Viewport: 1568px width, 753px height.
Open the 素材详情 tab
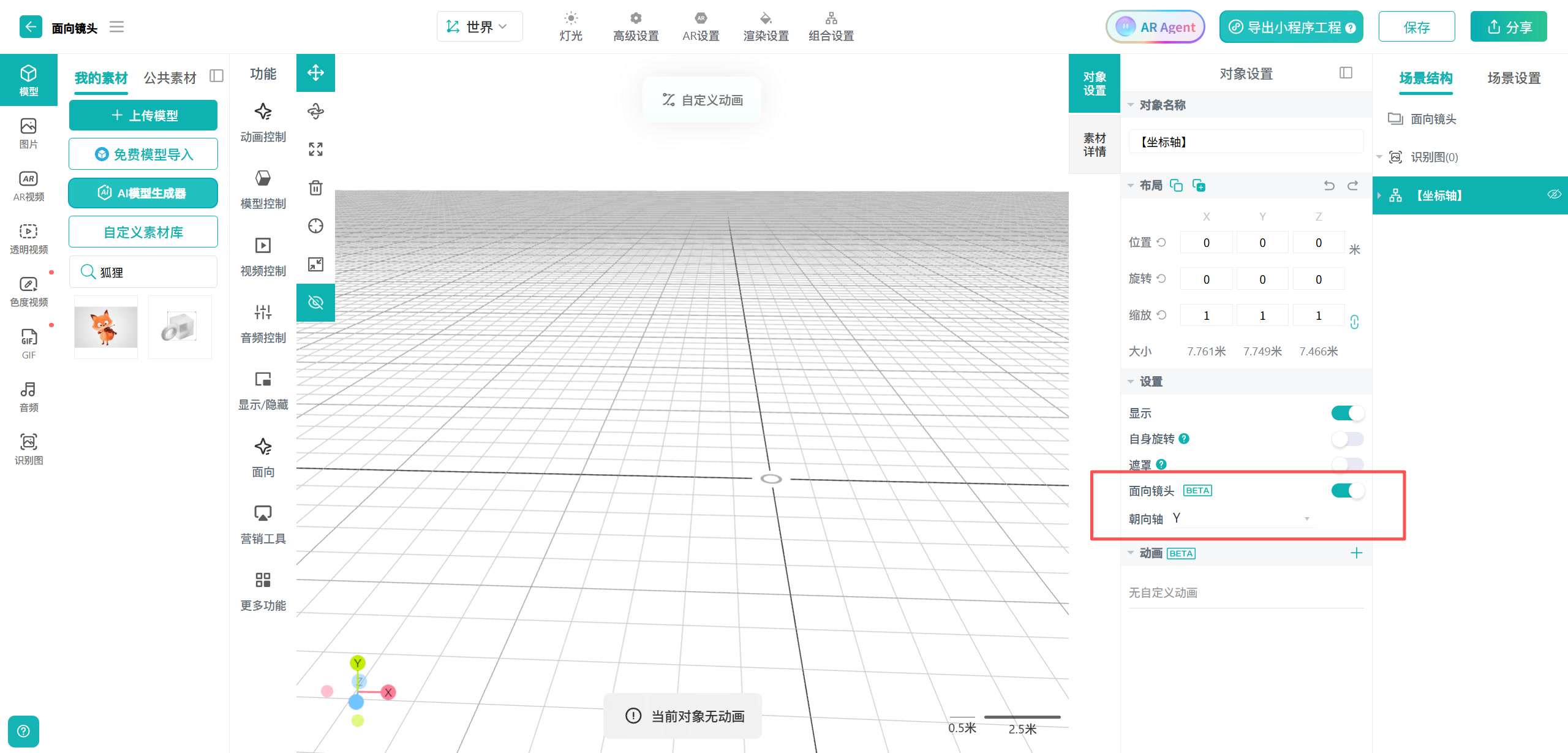1095,145
